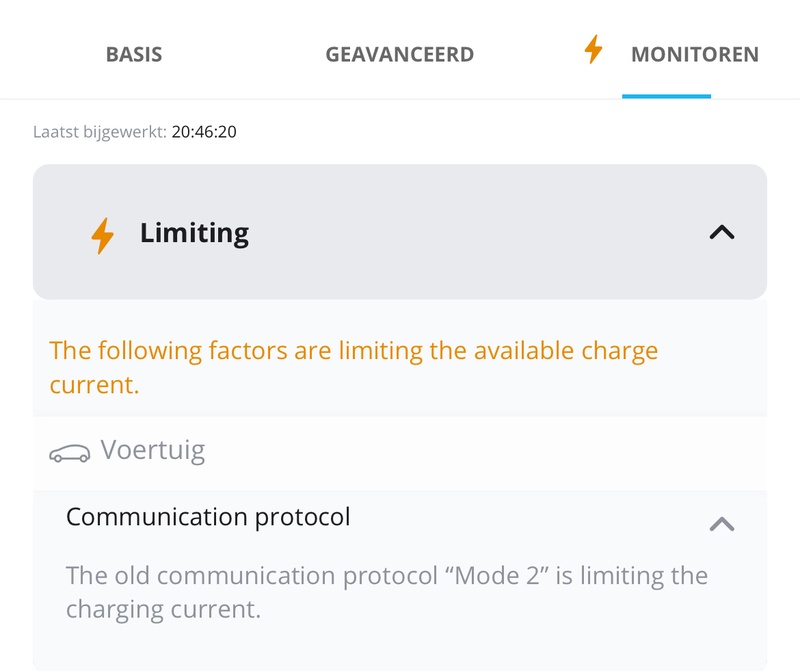
Task: Select the MONITOREN tab label
Action: coord(694,54)
